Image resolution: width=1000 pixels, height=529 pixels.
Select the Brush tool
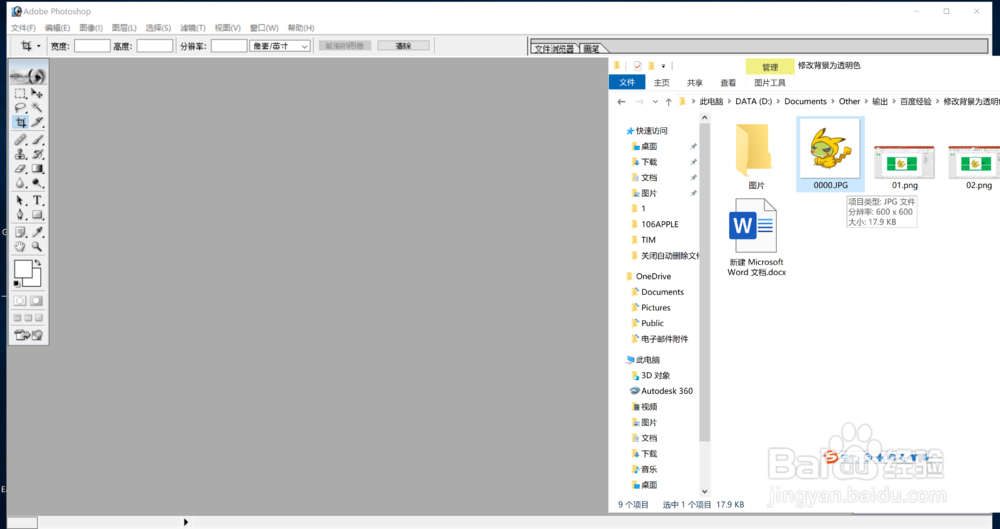tap(37, 139)
